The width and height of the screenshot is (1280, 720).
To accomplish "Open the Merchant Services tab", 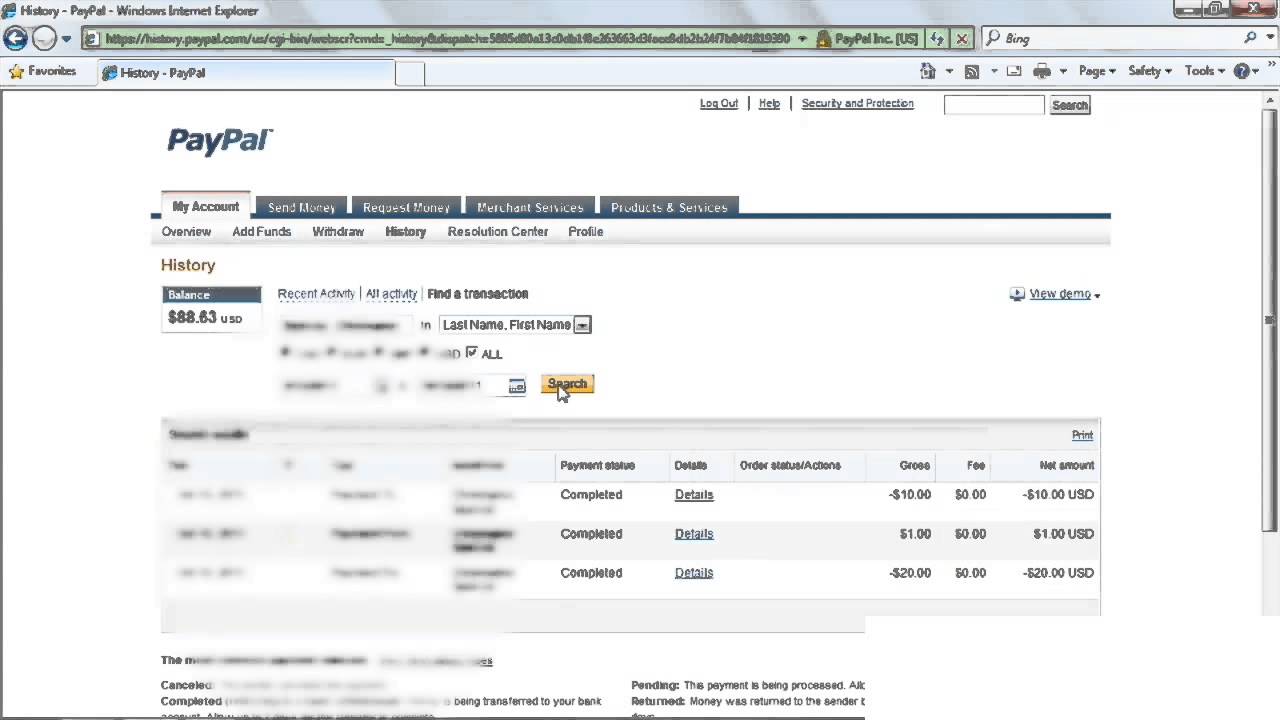I will (530, 207).
